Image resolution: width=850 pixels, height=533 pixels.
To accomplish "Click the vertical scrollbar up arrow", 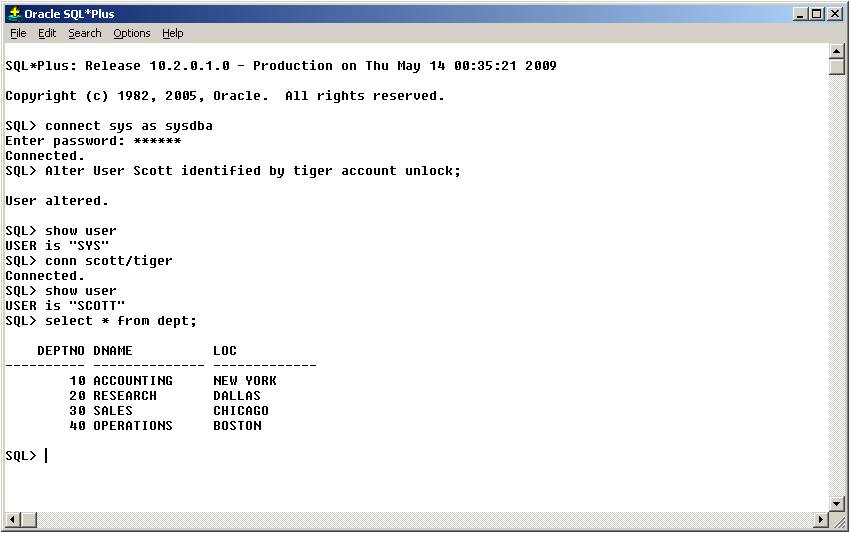I will click(836, 52).
